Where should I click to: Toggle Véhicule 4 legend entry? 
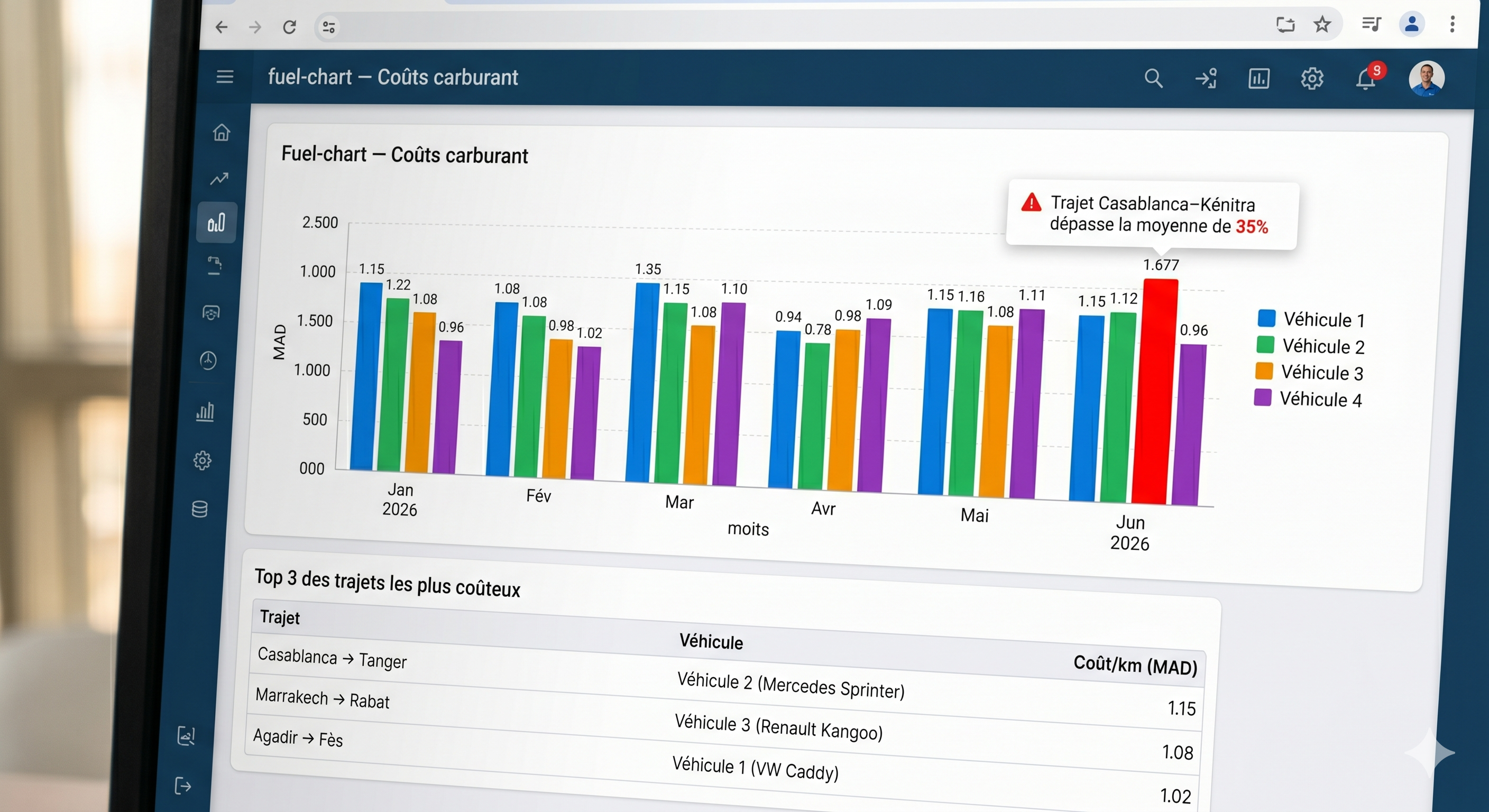(x=1308, y=399)
